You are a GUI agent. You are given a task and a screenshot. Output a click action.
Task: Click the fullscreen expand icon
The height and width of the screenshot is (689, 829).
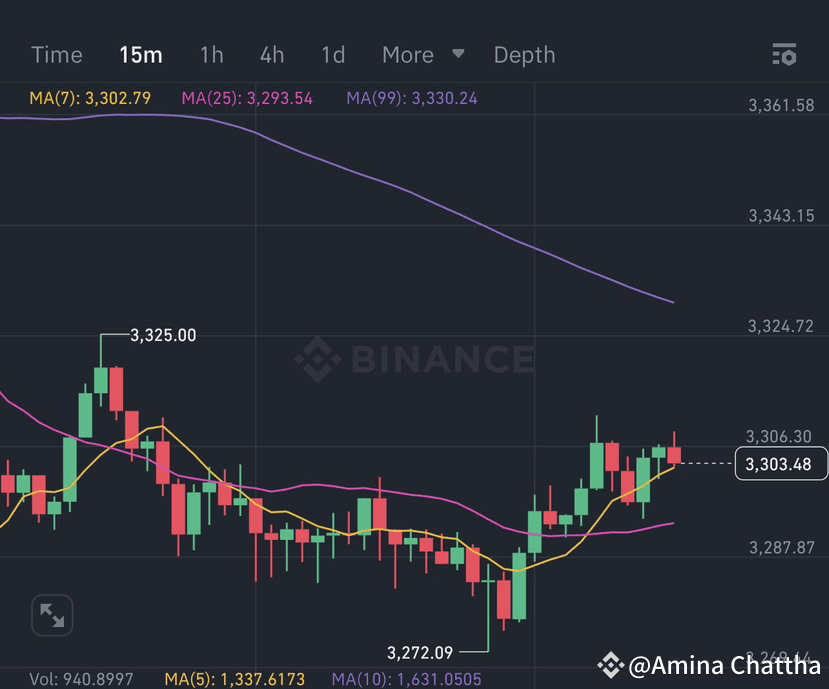coord(51,615)
